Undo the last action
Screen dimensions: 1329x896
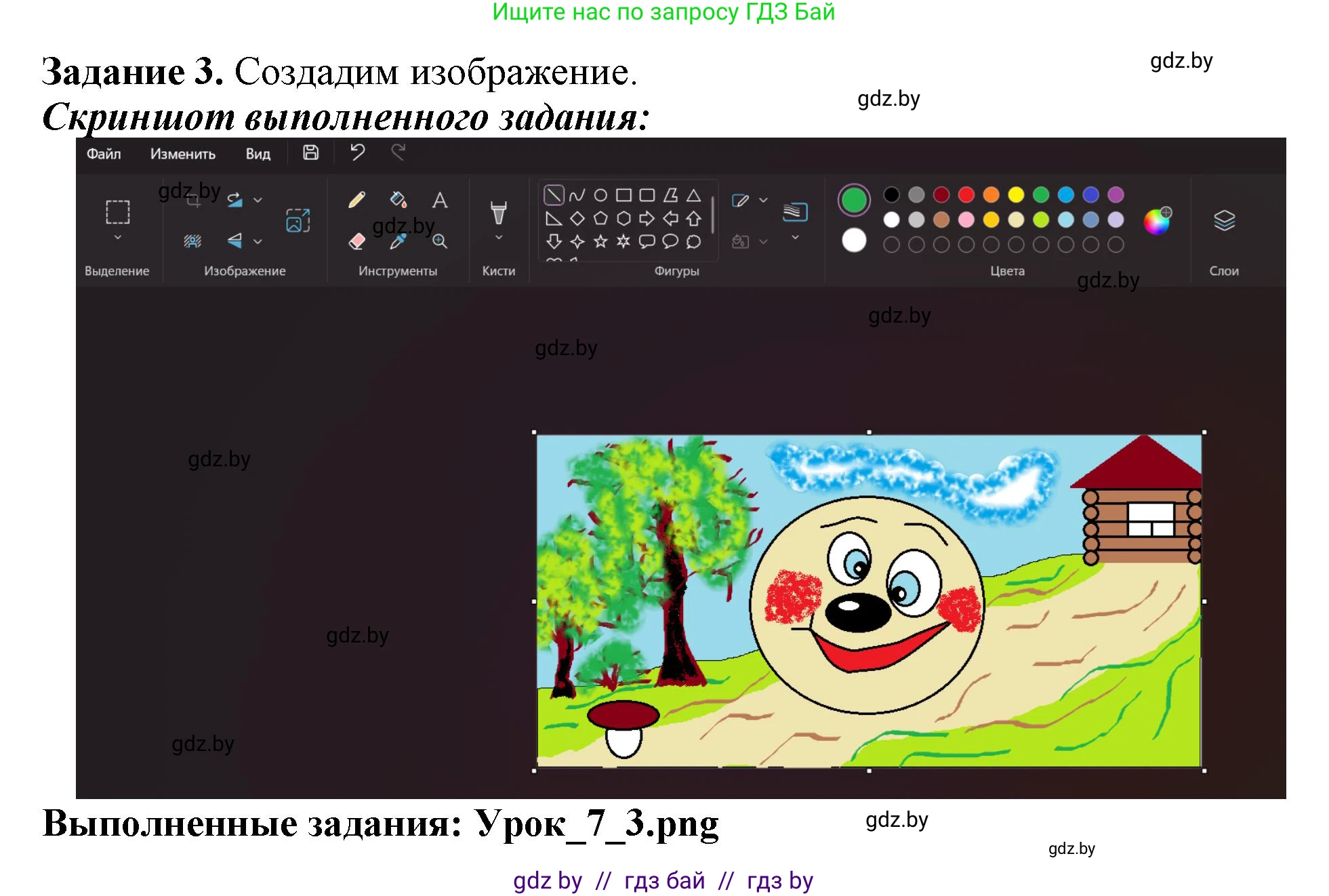[358, 154]
